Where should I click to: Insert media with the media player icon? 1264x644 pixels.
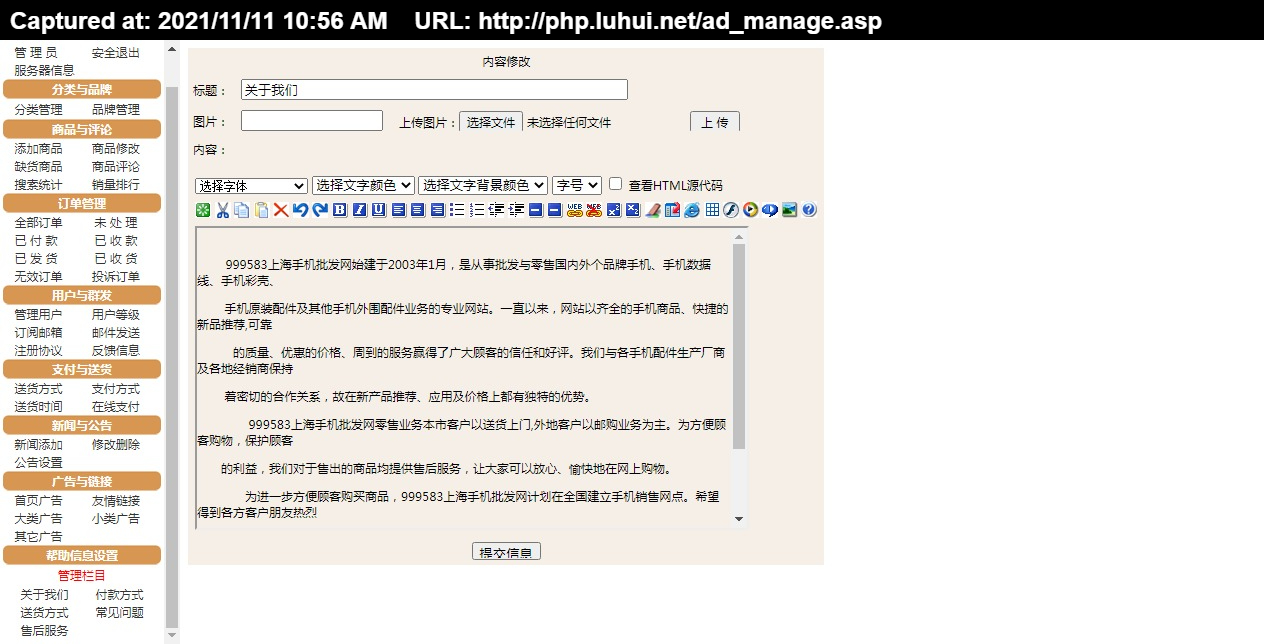(x=750, y=210)
